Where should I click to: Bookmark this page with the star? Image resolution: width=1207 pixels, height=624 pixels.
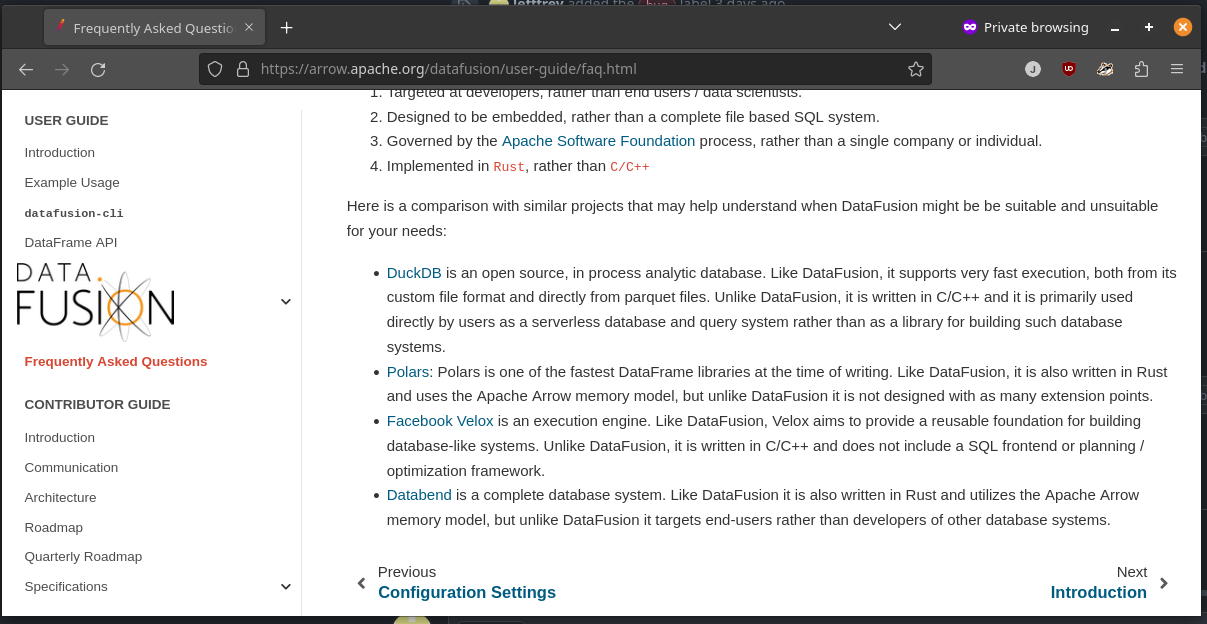(x=915, y=69)
